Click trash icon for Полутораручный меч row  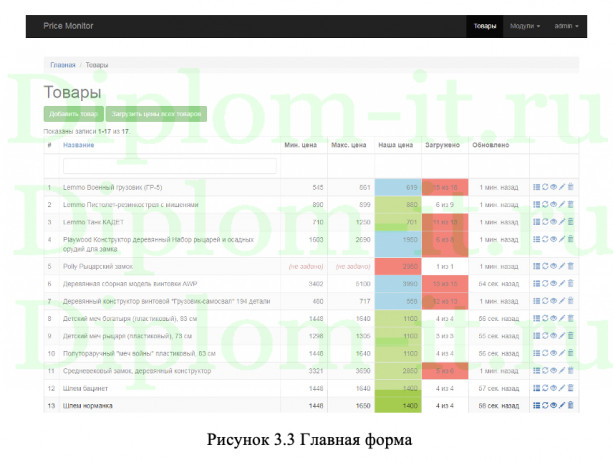point(571,352)
